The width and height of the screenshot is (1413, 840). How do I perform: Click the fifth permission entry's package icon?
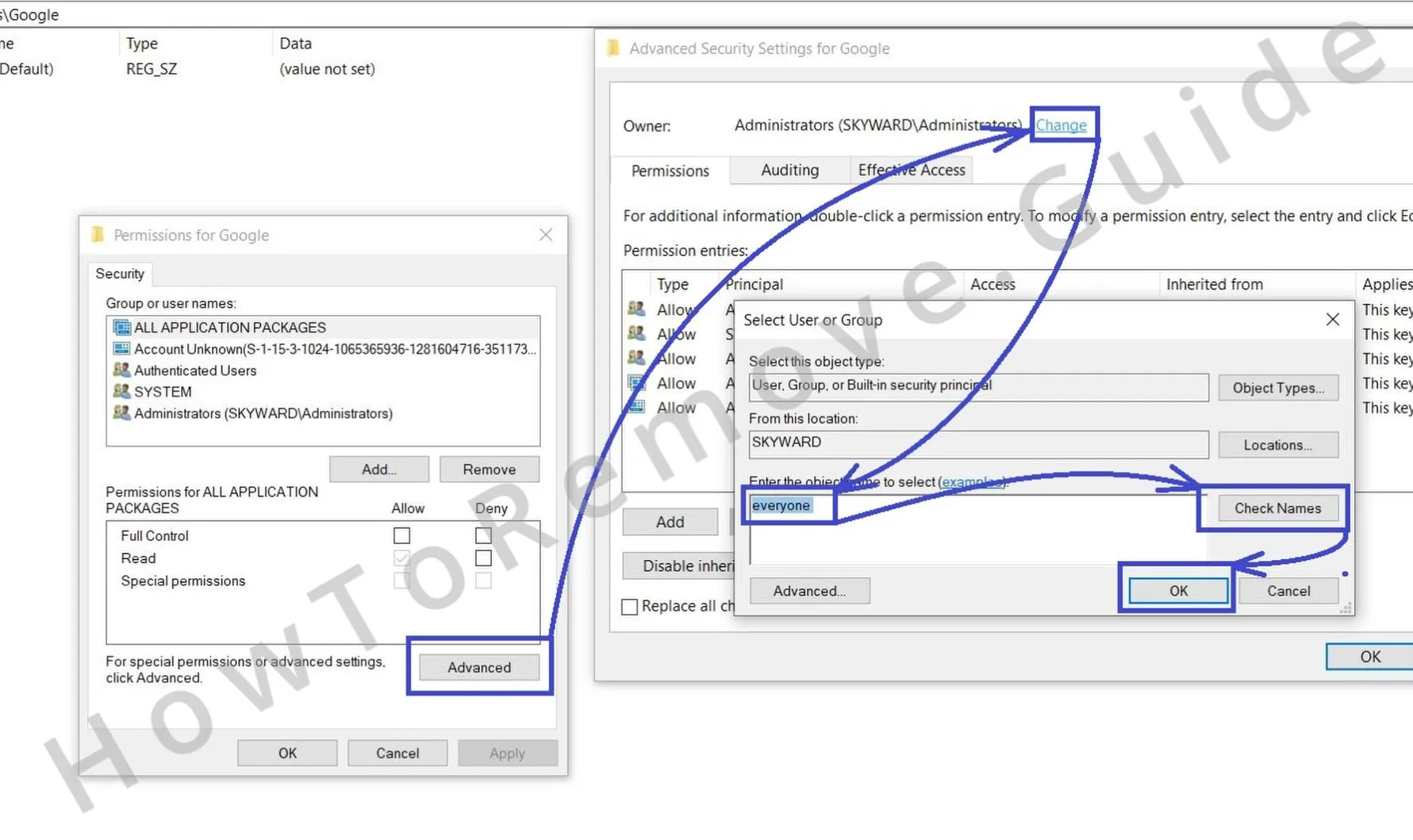pos(636,408)
